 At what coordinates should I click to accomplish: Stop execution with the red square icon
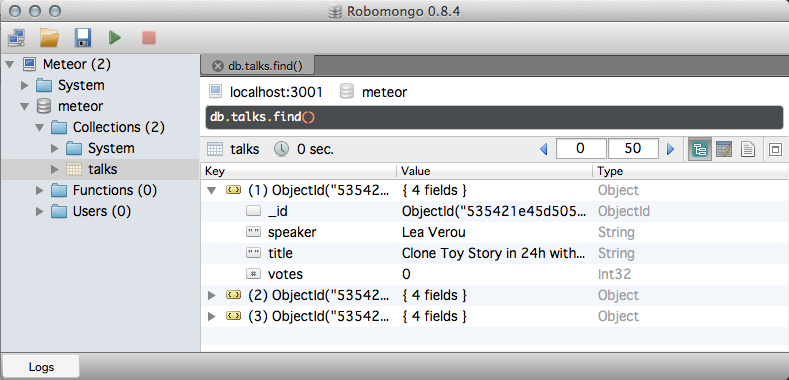tap(148, 38)
